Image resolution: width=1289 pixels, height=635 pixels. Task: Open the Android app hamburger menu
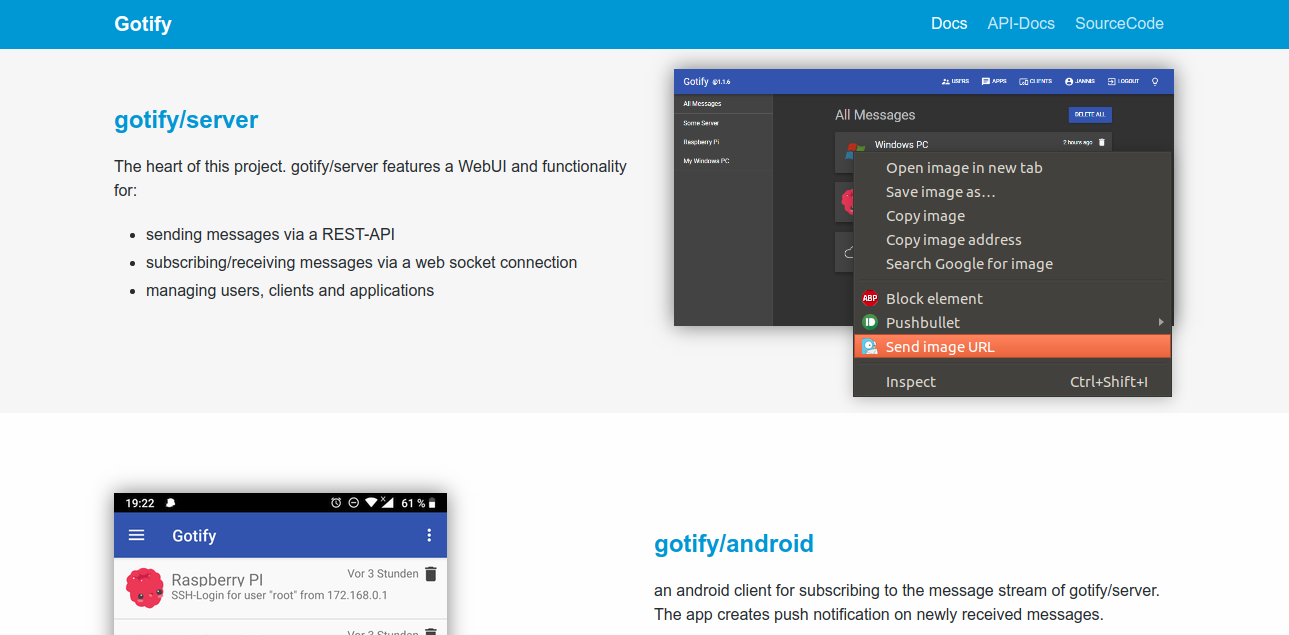137,535
